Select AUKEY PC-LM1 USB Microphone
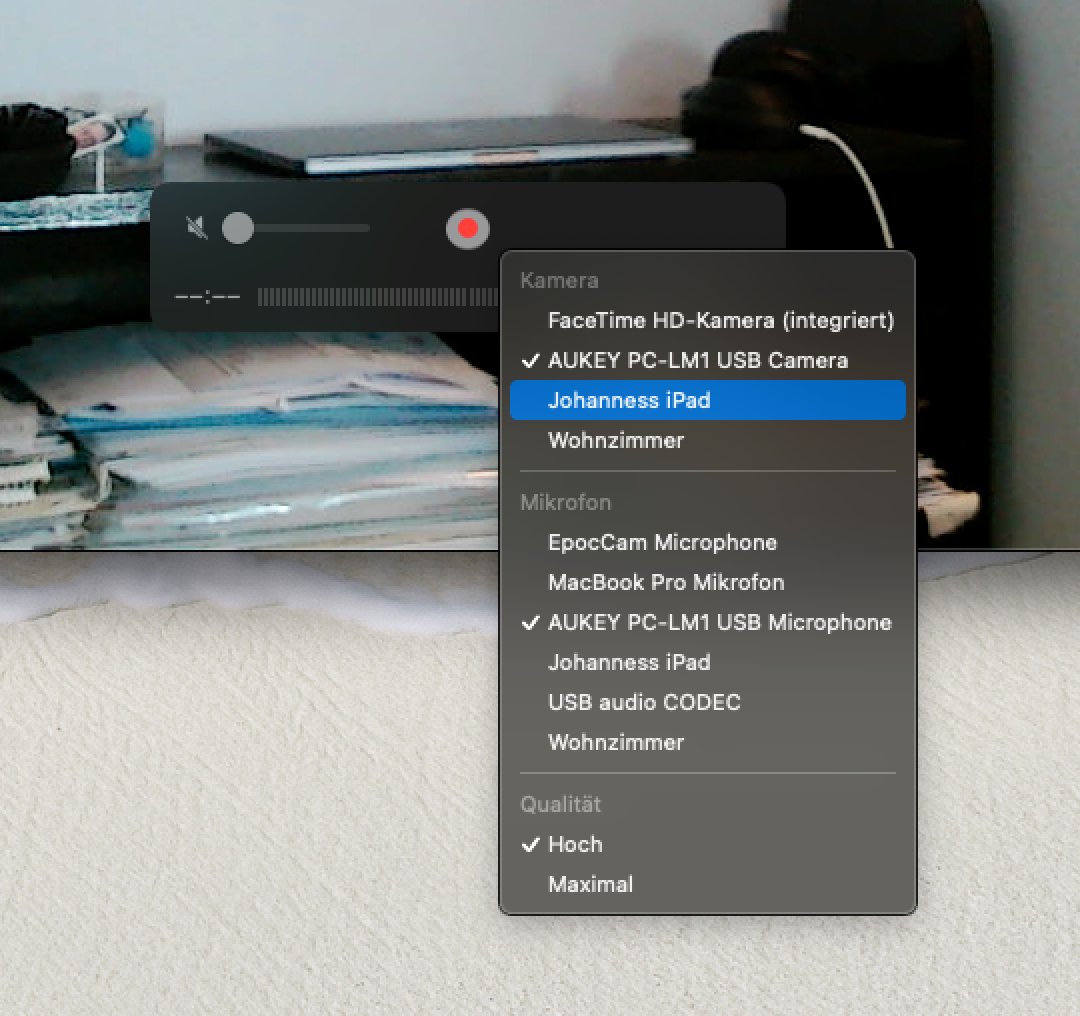The height and width of the screenshot is (1016, 1080). (707, 622)
